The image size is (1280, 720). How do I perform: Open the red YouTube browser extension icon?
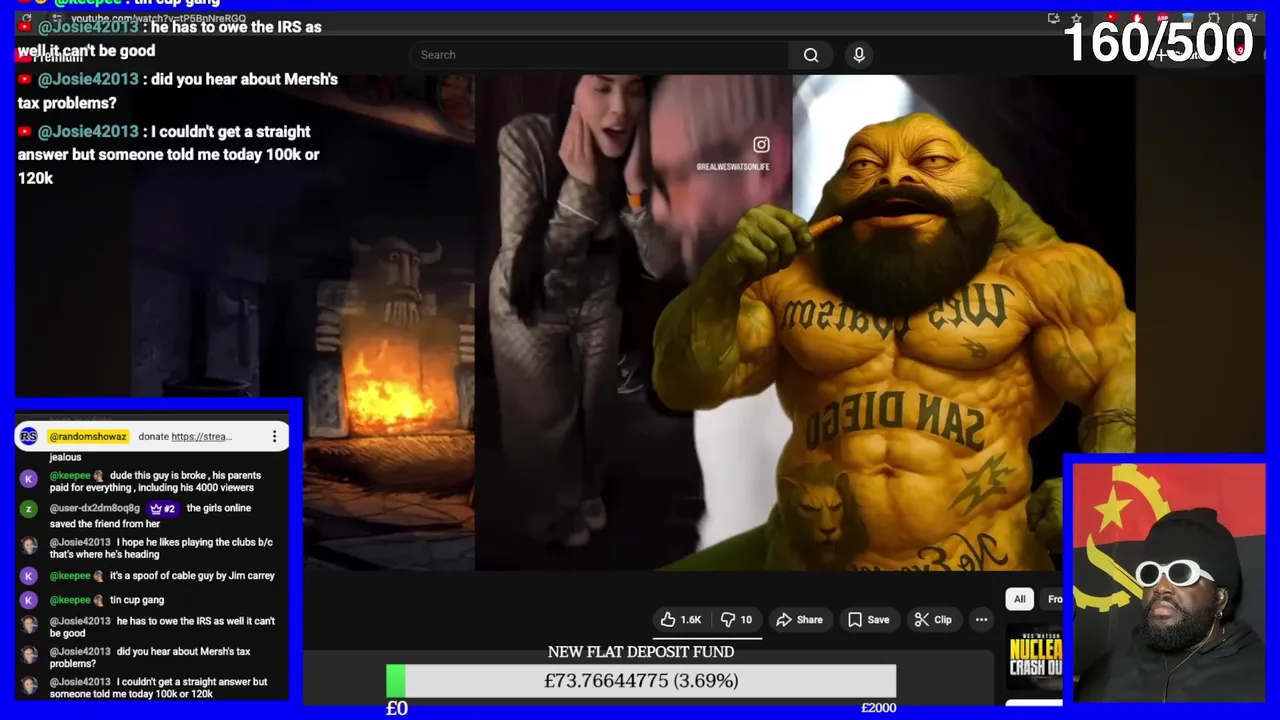coord(1111,18)
